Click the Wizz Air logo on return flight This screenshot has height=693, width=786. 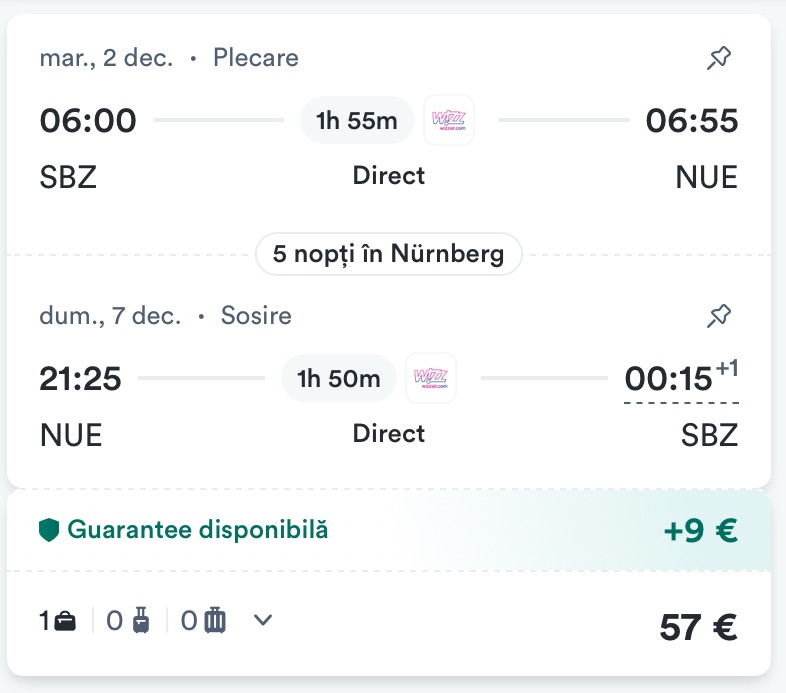431,379
